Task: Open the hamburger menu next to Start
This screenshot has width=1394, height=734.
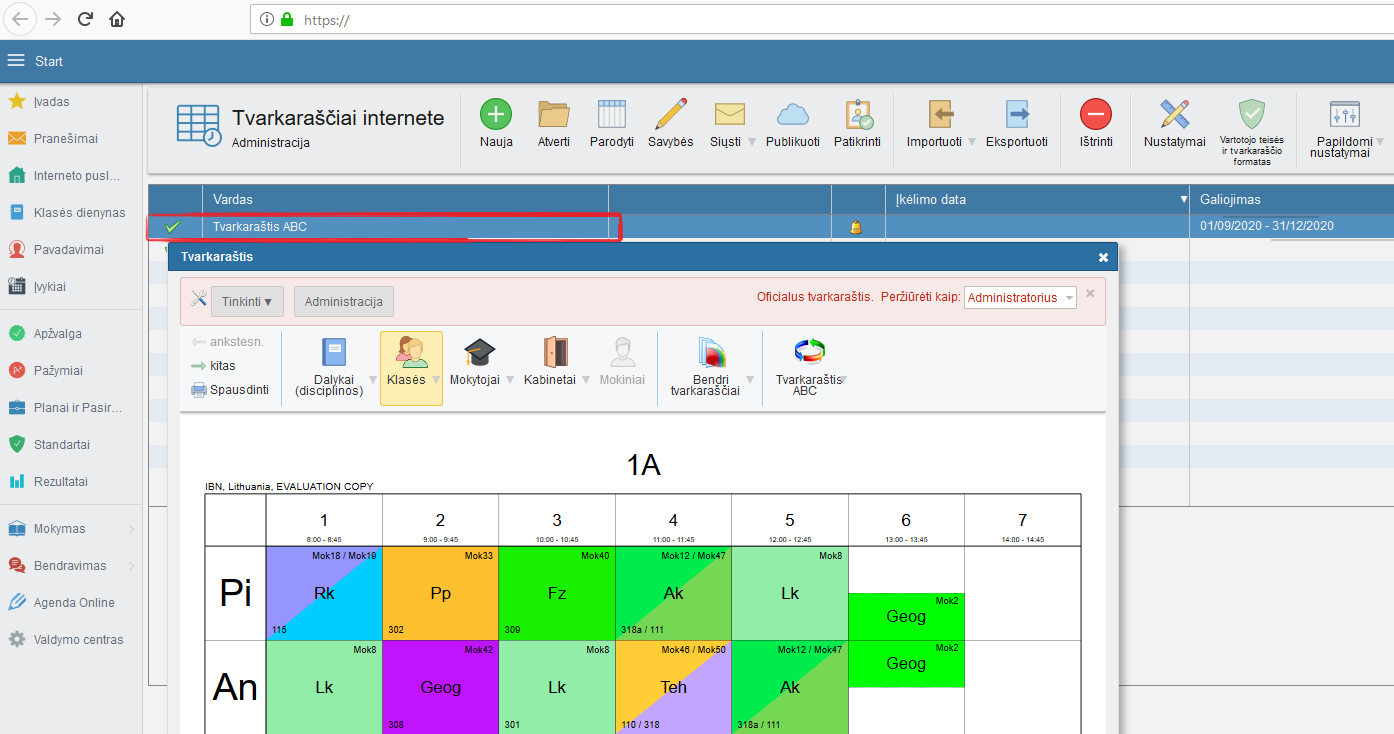Action: point(16,61)
